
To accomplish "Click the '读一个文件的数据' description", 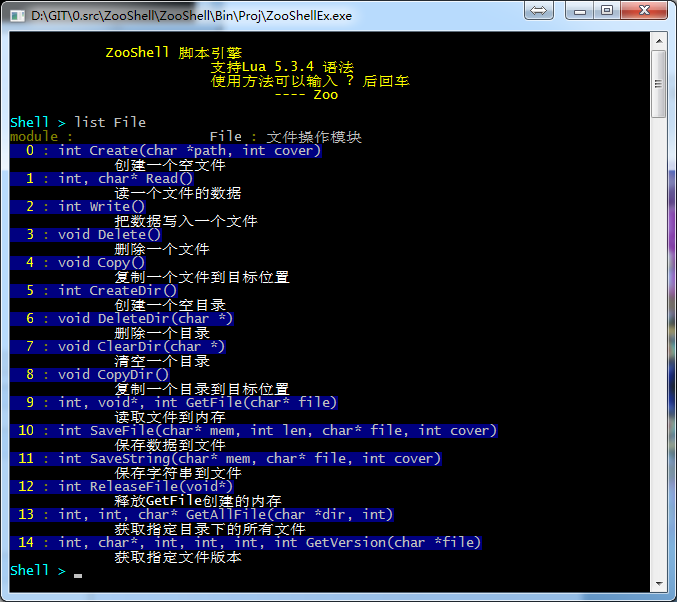I will (178, 193).
